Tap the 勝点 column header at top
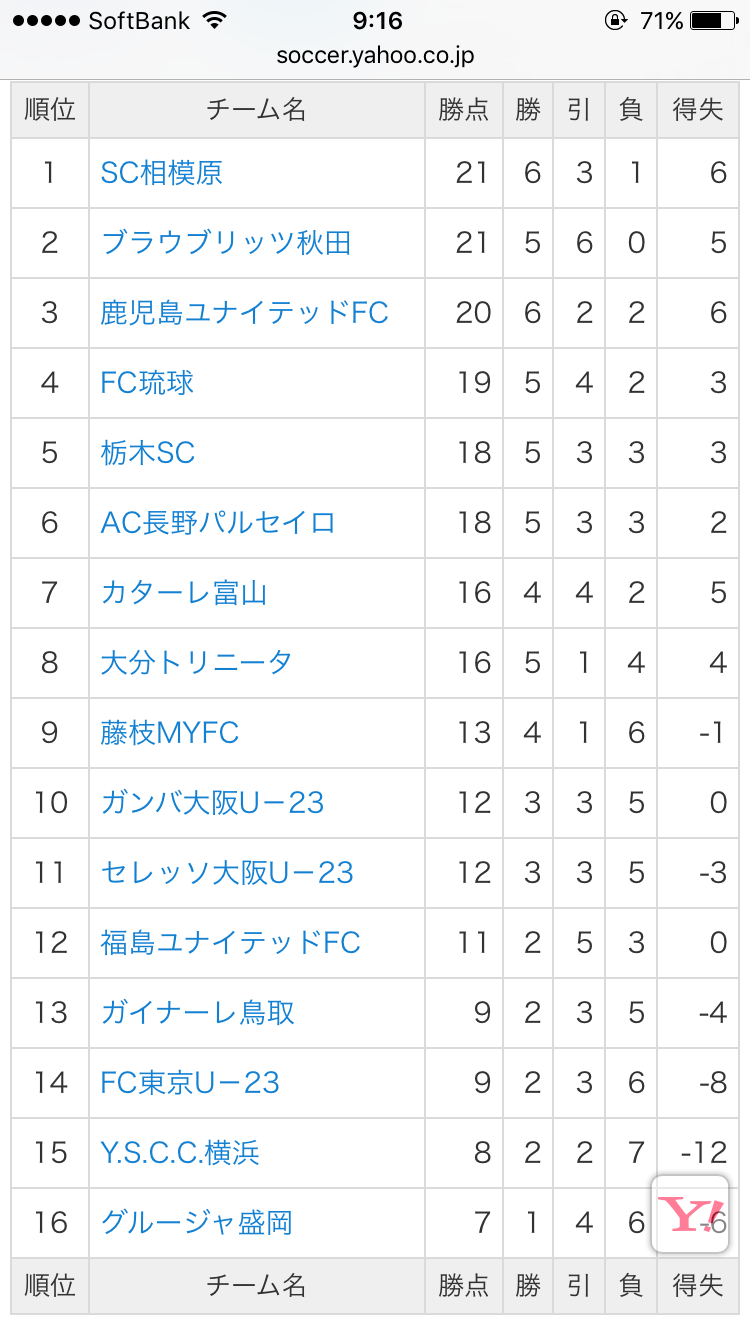Image resolution: width=750 pixels, height=1334 pixels. point(463,110)
